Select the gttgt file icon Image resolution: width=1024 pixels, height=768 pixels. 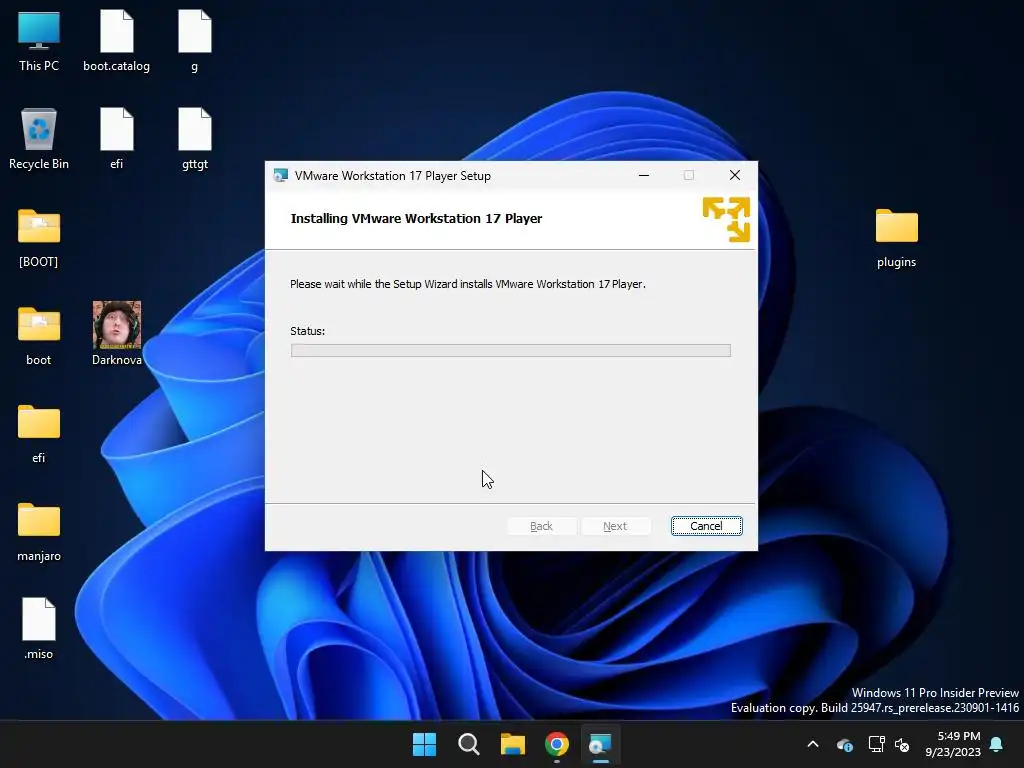pyautogui.click(x=195, y=139)
